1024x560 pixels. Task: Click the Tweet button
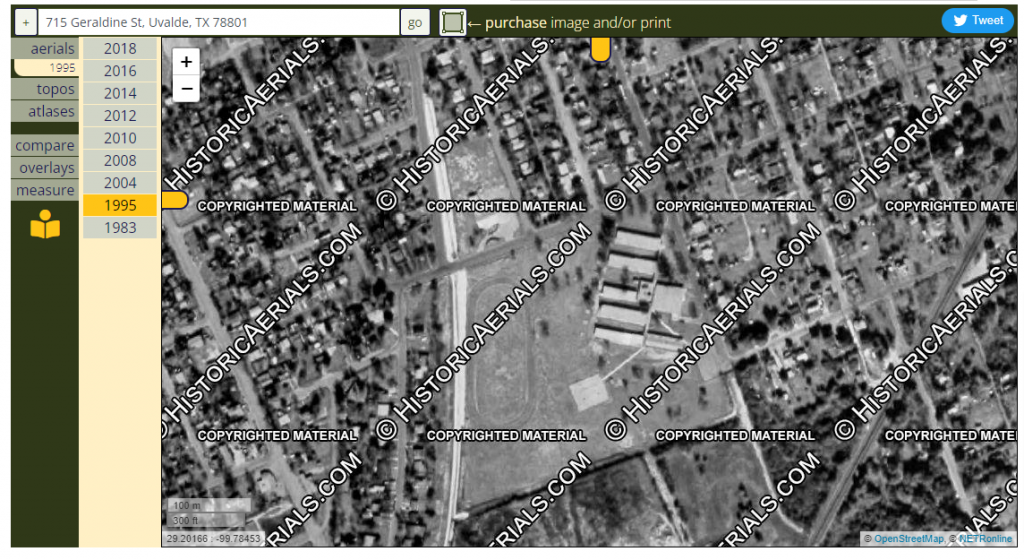coord(977,20)
